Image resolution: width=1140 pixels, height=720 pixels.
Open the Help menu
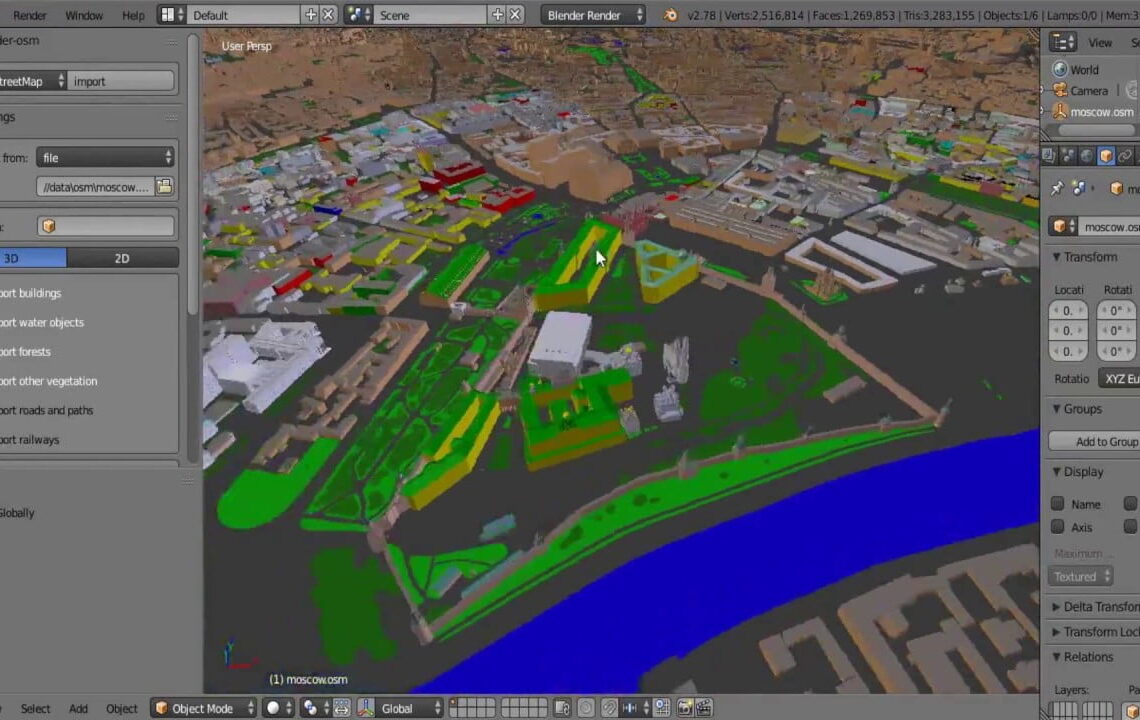point(132,15)
